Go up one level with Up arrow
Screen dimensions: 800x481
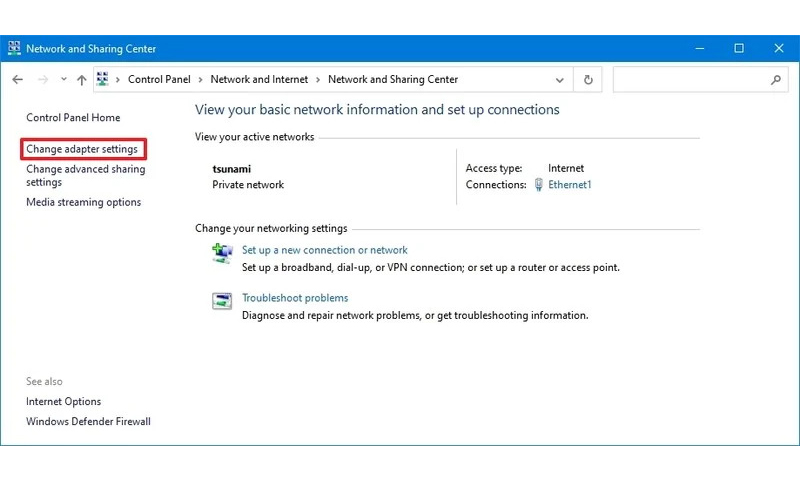pos(82,80)
